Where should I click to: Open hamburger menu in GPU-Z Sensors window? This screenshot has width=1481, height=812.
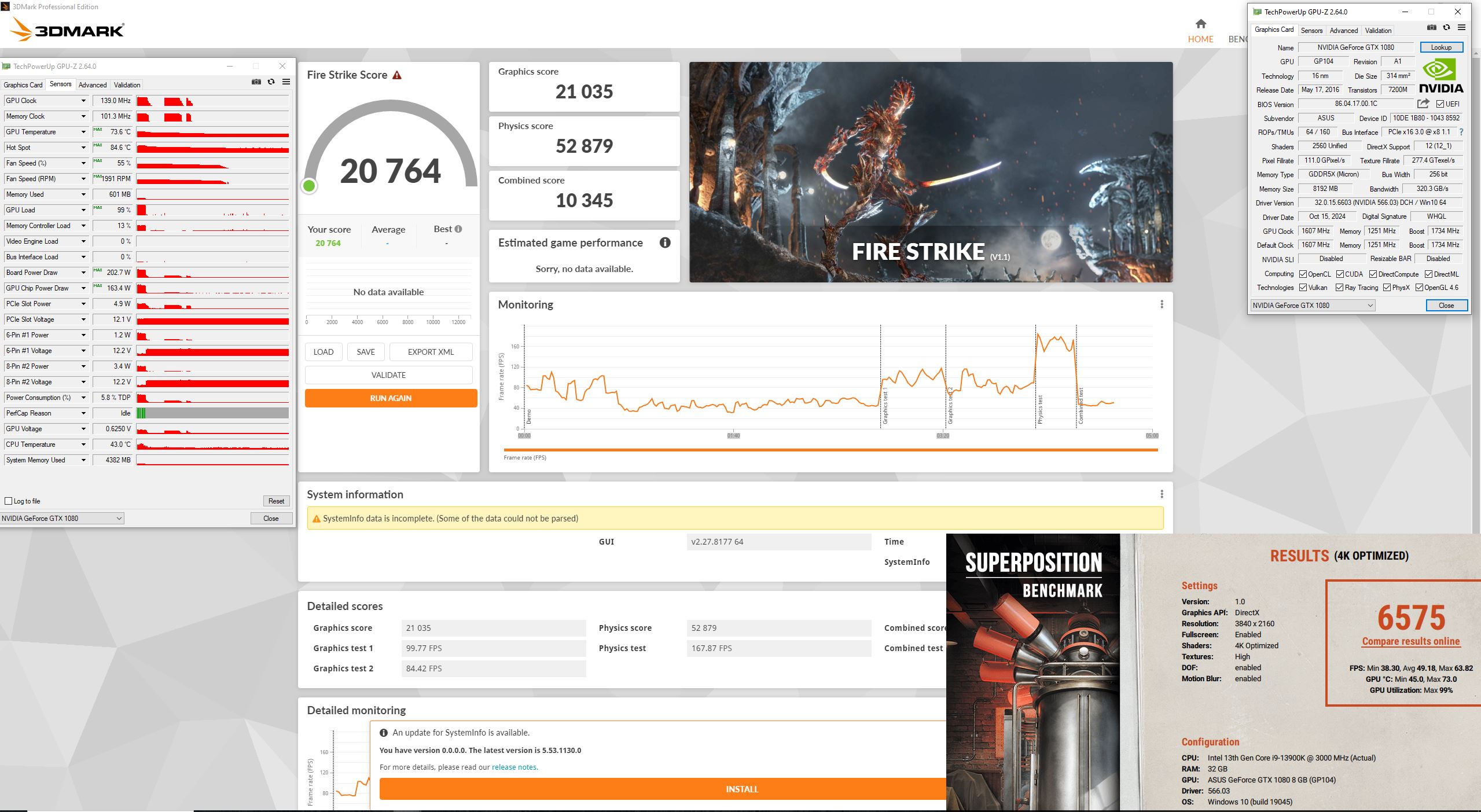(x=286, y=82)
